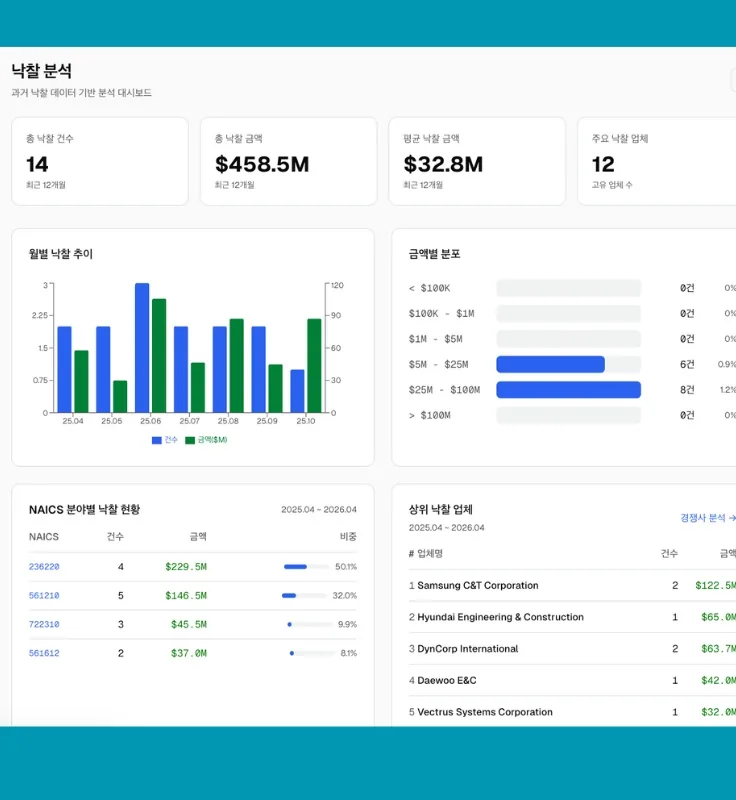
Task: Click the $5M - $25M distribution bar
Action: point(550,364)
